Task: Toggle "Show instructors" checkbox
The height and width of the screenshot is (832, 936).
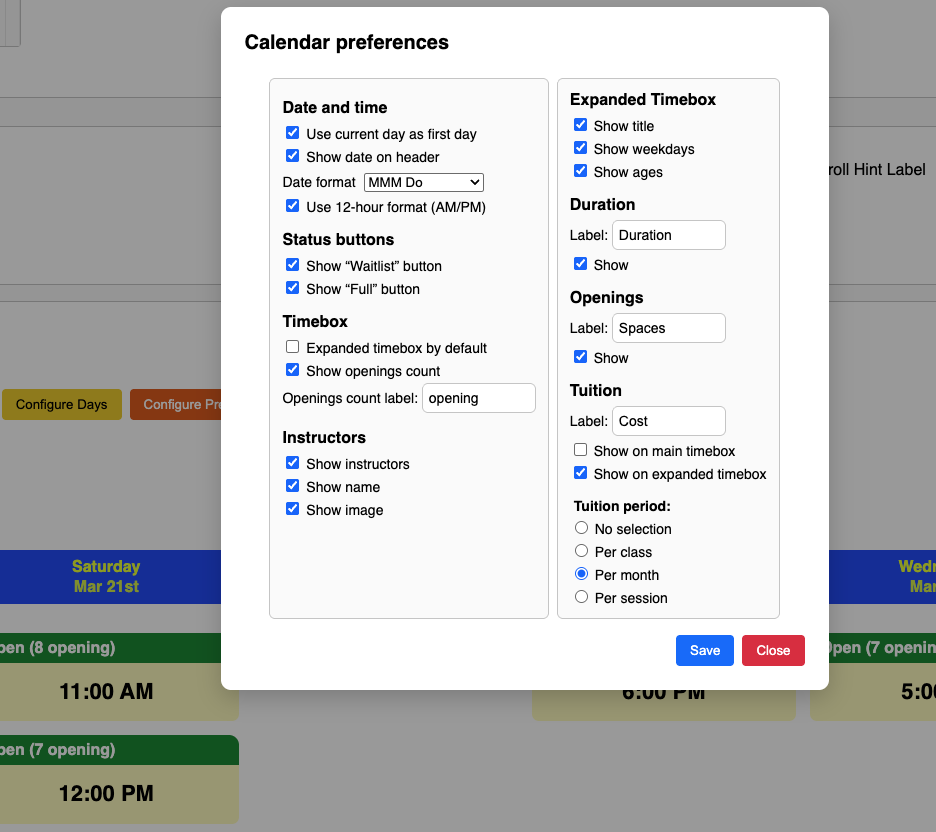Action: (293, 463)
